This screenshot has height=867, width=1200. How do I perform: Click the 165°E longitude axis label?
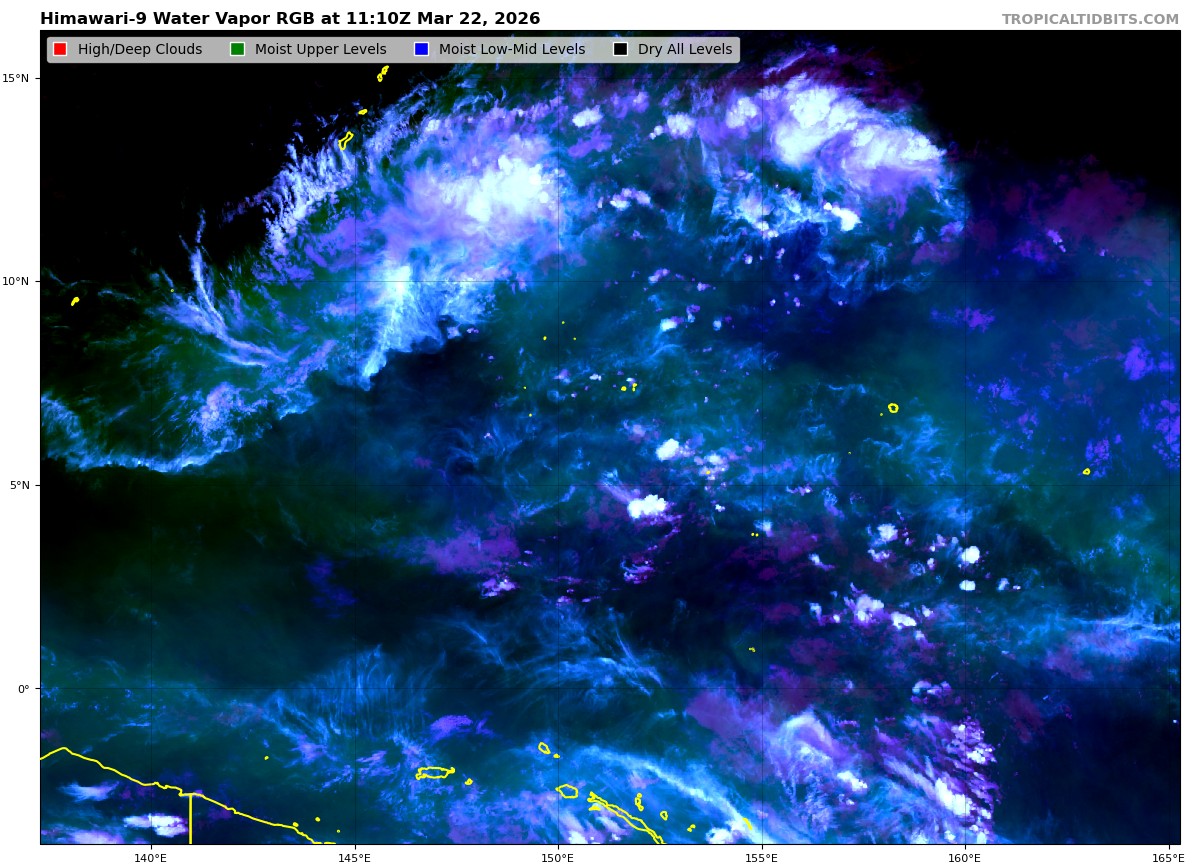point(1166,857)
